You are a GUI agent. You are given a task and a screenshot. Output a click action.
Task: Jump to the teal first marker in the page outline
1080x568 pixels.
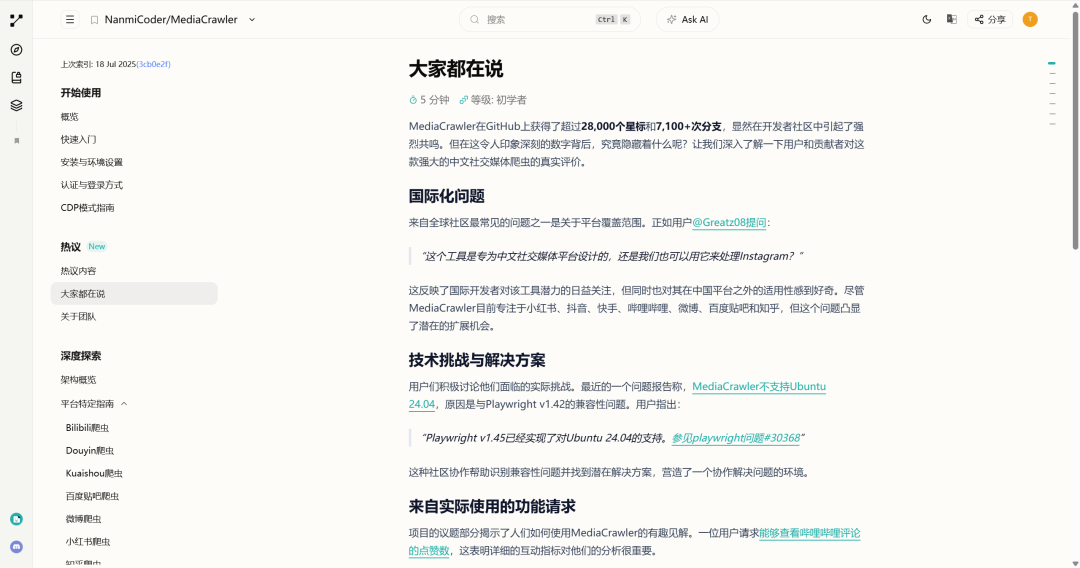pyautogui.click(x=1052, y=63)
